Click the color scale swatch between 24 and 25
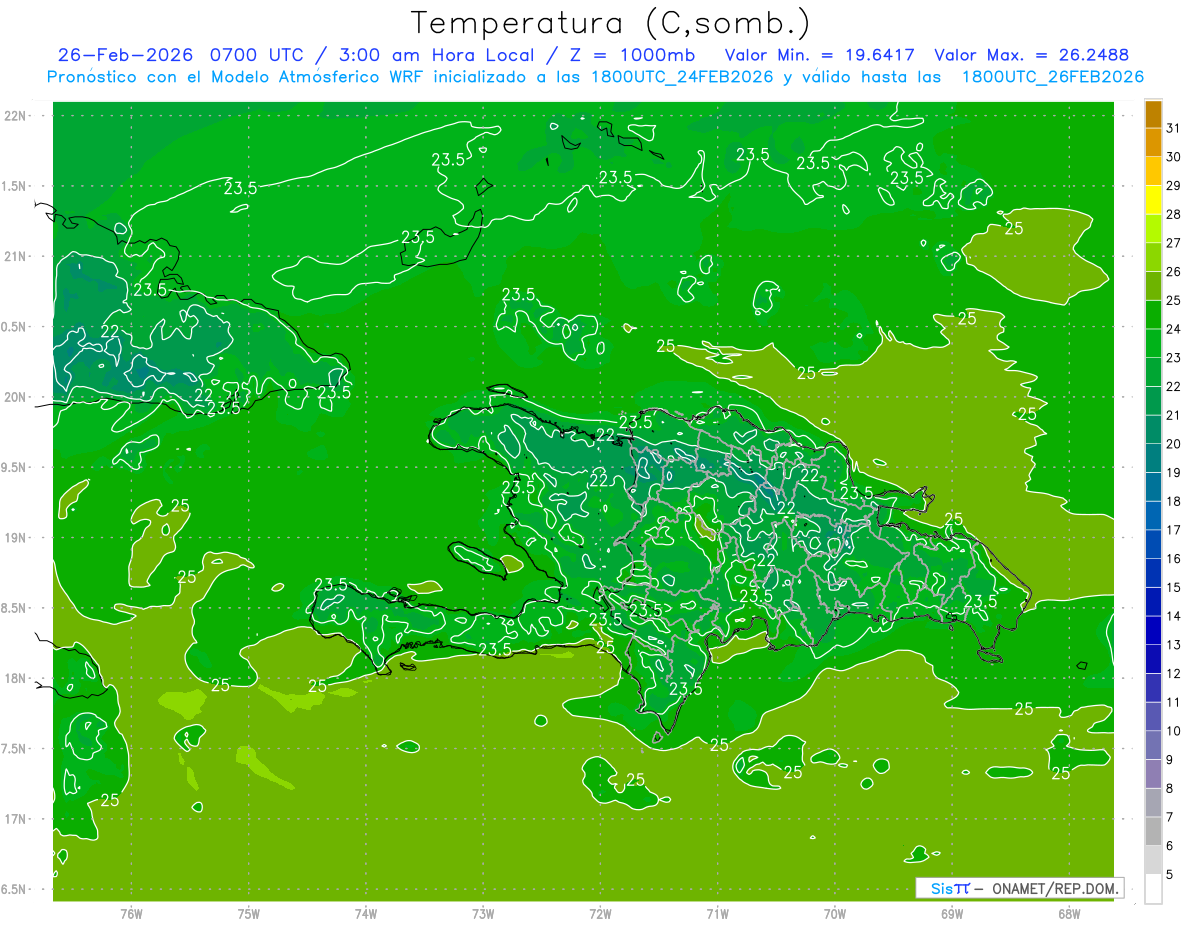Image resolution: width=1200 pixels, height=927 pixels. (x=1153, y=315)
